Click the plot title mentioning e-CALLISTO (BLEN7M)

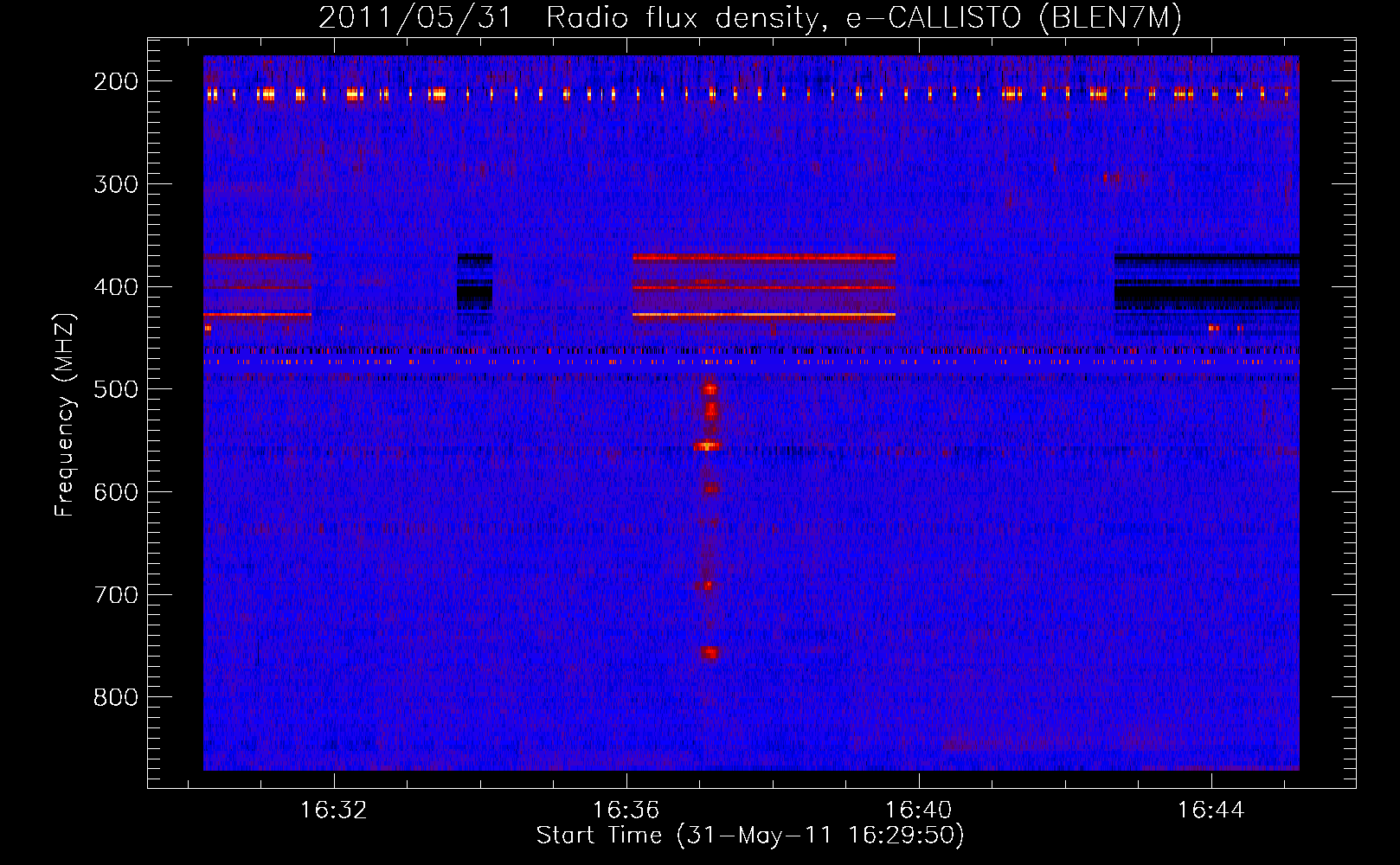749,17
